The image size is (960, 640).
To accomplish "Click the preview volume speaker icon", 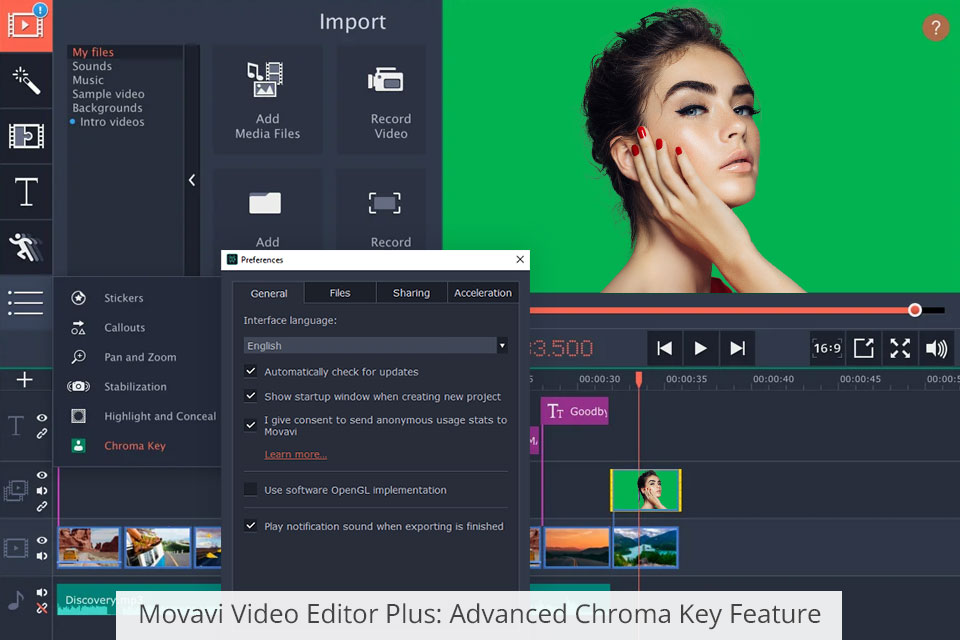I will pyautogui.click(x=936, y=348).
